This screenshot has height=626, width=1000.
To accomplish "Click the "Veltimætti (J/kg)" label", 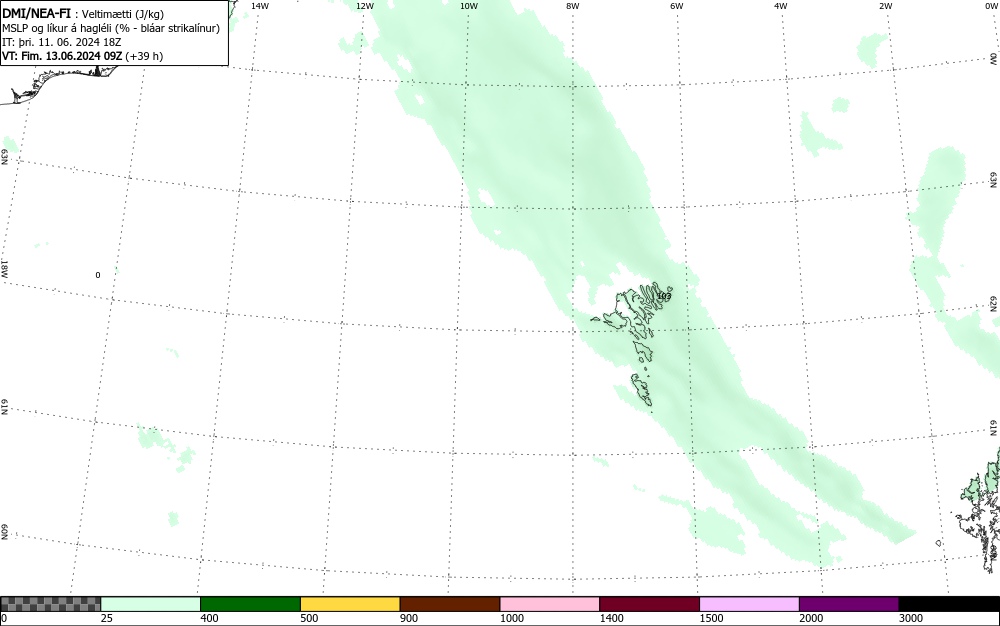I will (x=123, y=14).
